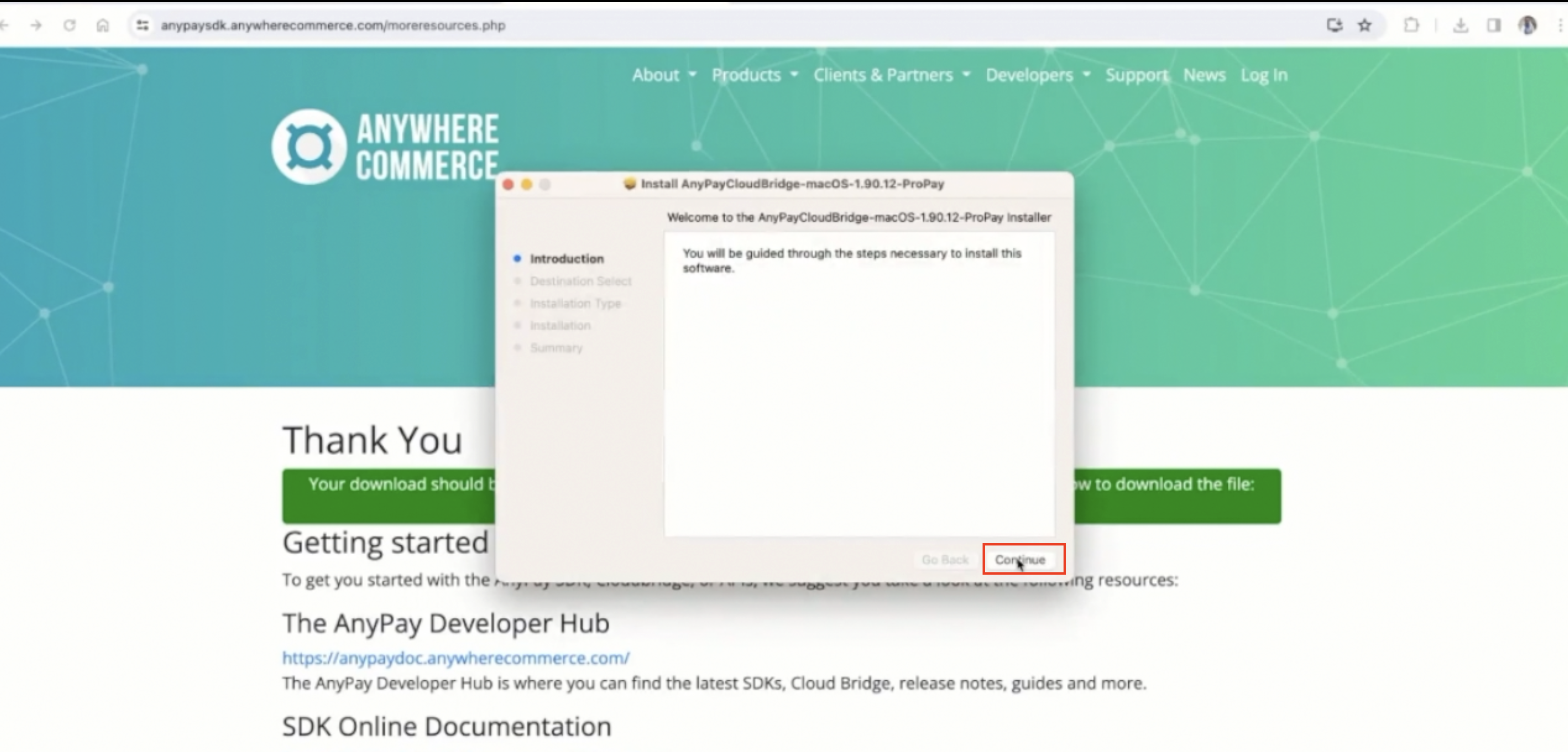The height and width of the screenshot is (752, 1568).
Task: Reload the current page
Action: [x=69, y=25]
